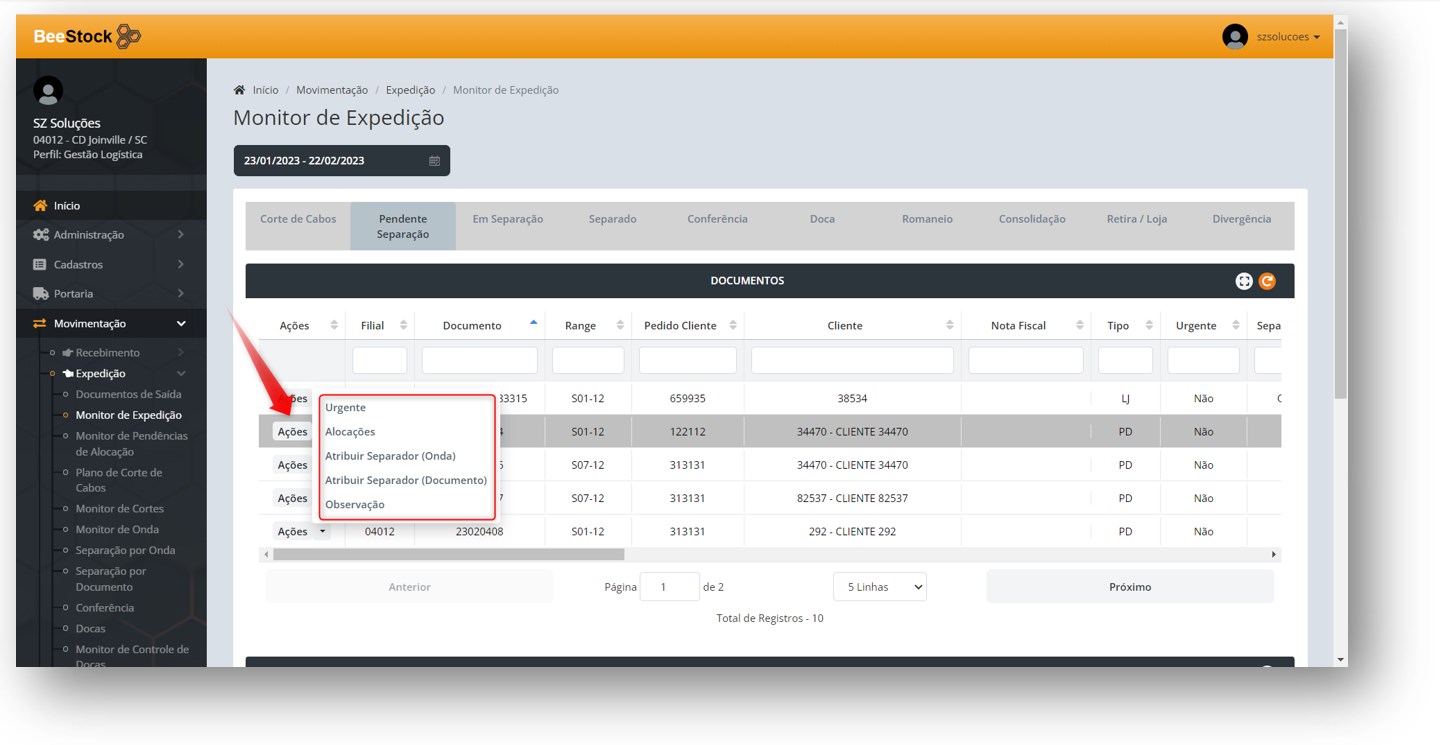The width and height of the screenshot is (1440, 745).
Task: Choose Urgente in the actions menu
Action: pyautogui.click(x=346, y=408)
